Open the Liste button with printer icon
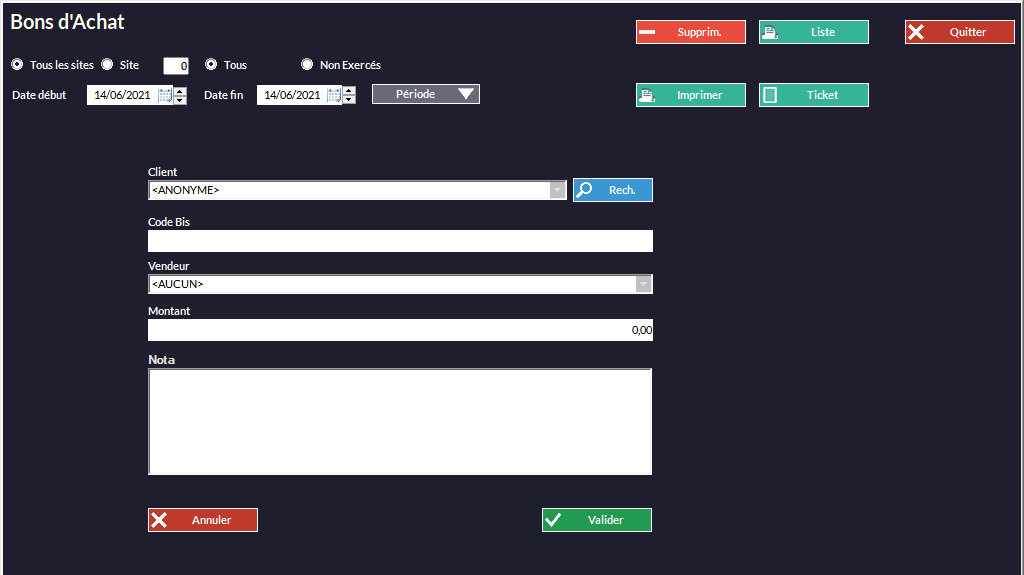The height and width of the screenshot is (575, 1024). (x=813, y=32)
